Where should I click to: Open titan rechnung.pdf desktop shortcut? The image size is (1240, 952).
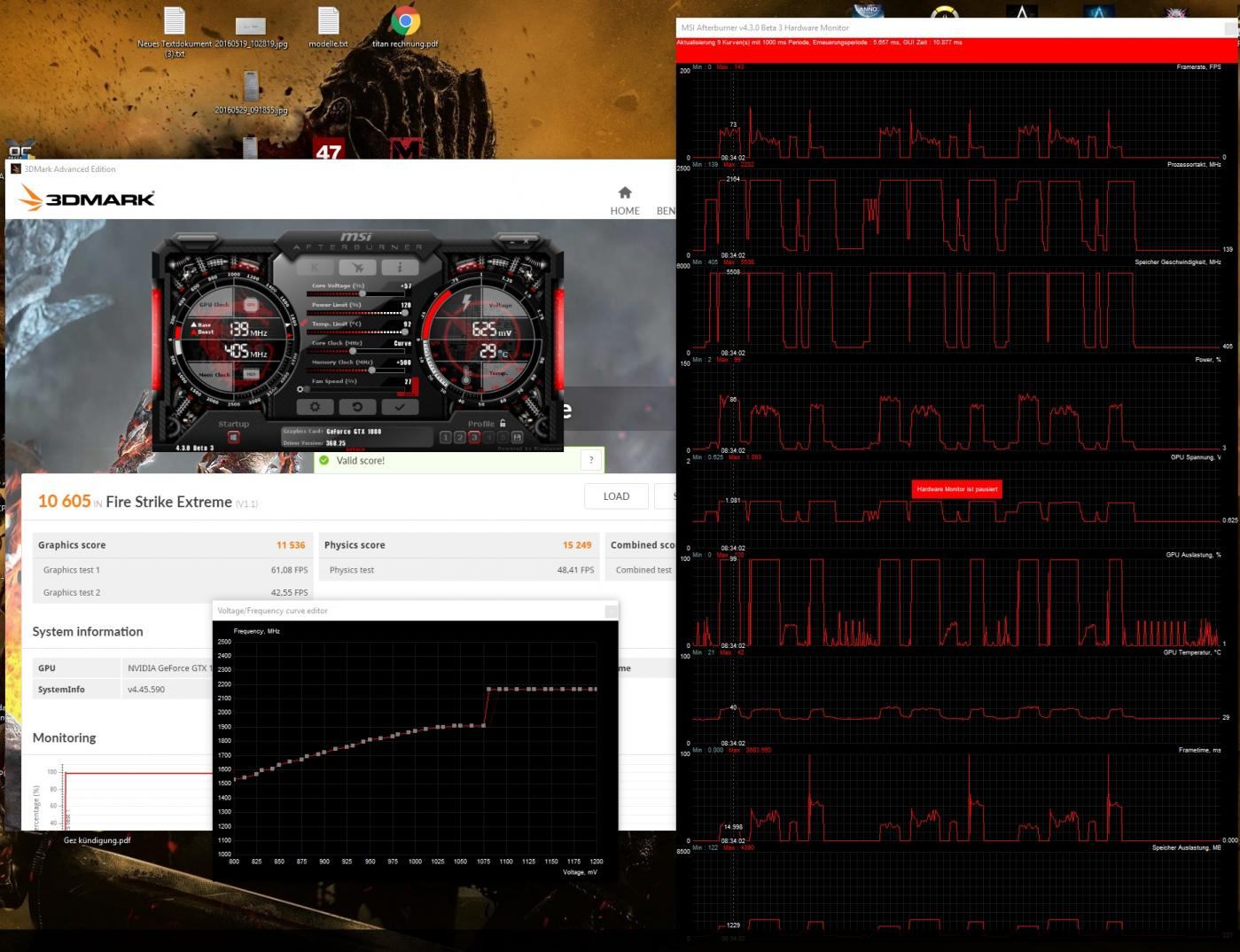click(405, 27)
